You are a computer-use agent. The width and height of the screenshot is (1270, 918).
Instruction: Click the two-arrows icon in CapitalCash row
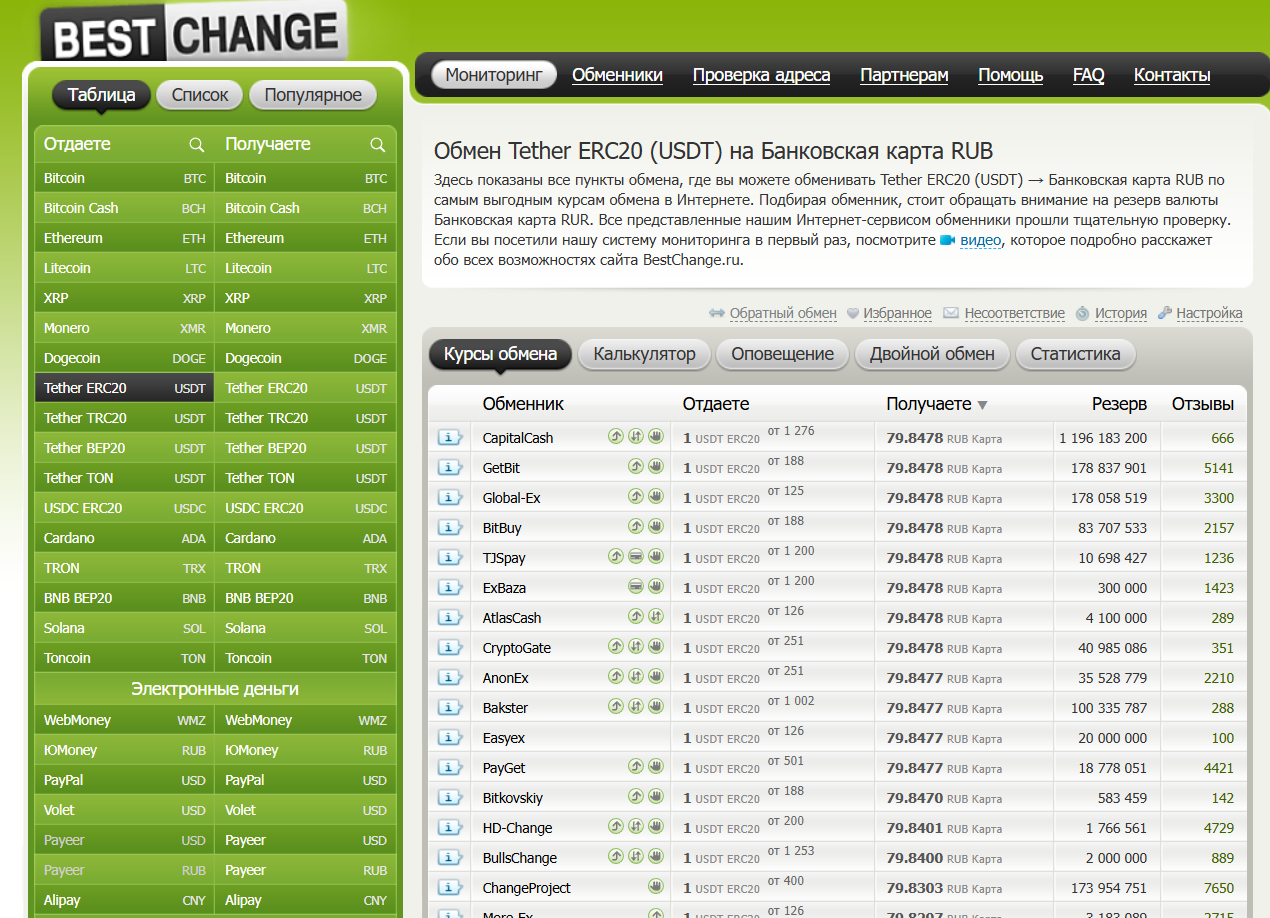pos(636,436)
